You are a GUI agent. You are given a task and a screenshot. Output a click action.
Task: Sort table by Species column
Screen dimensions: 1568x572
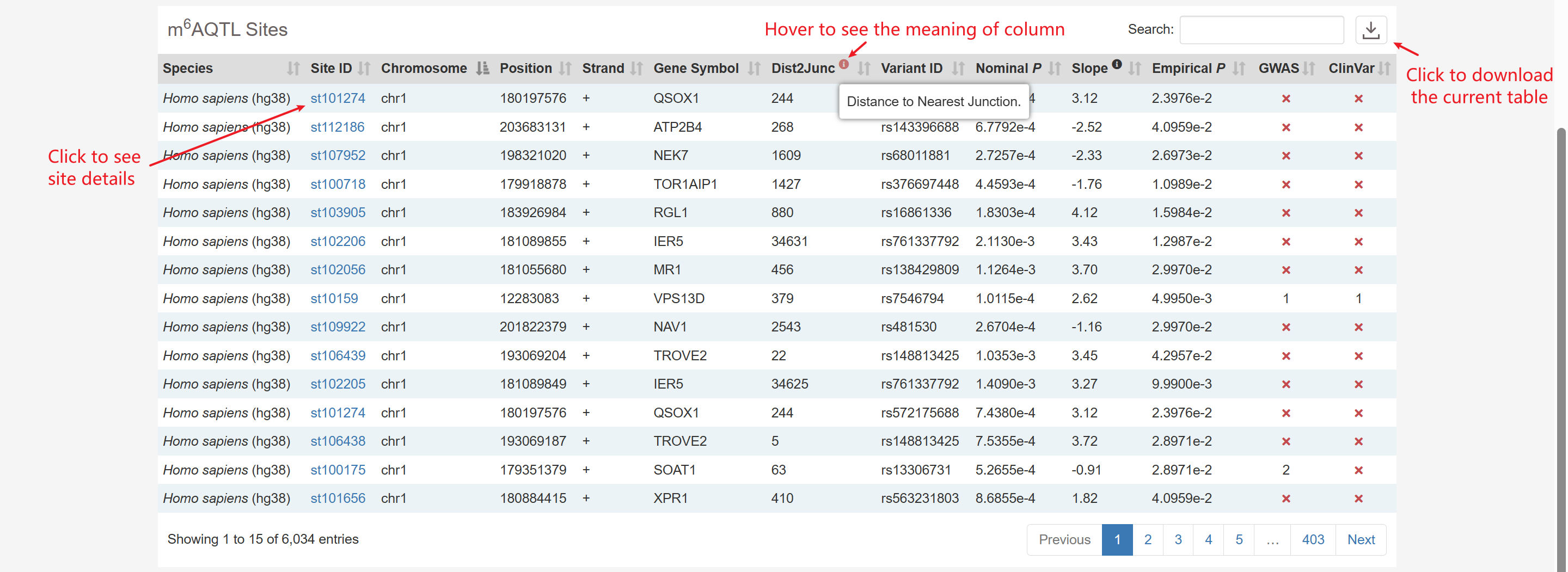[x=293, y=69]
